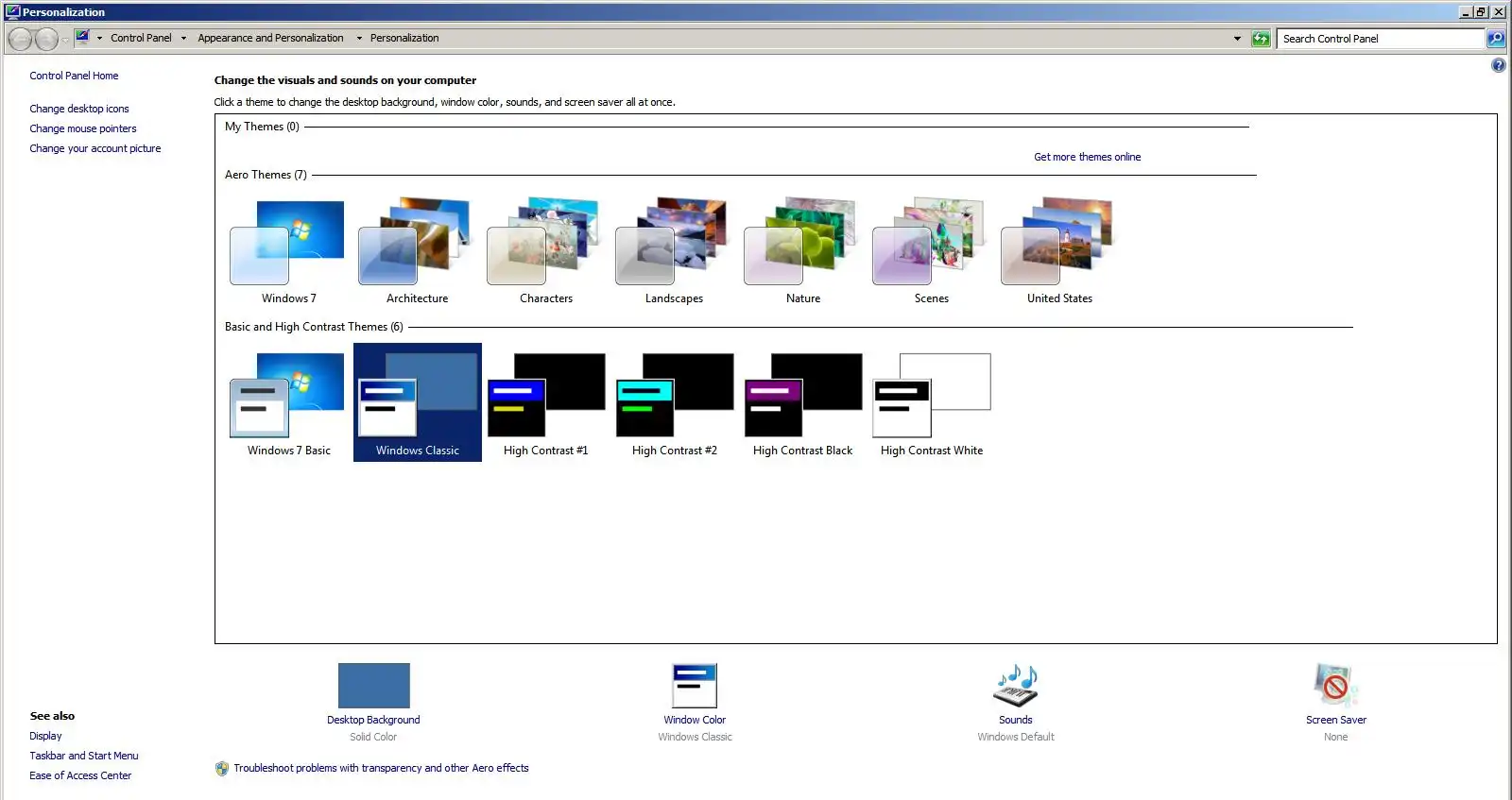The image size is (1512, 800).
Task: Open Display link under See also
Action: pos(45,736)
